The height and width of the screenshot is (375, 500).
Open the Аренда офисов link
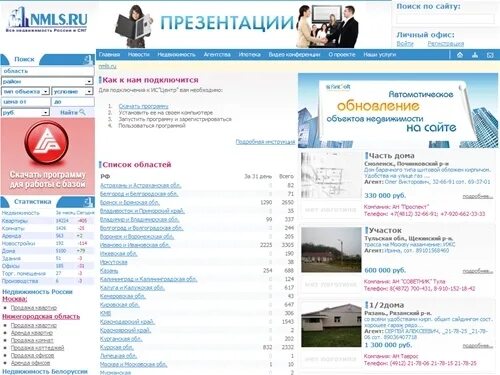(30, 363)
